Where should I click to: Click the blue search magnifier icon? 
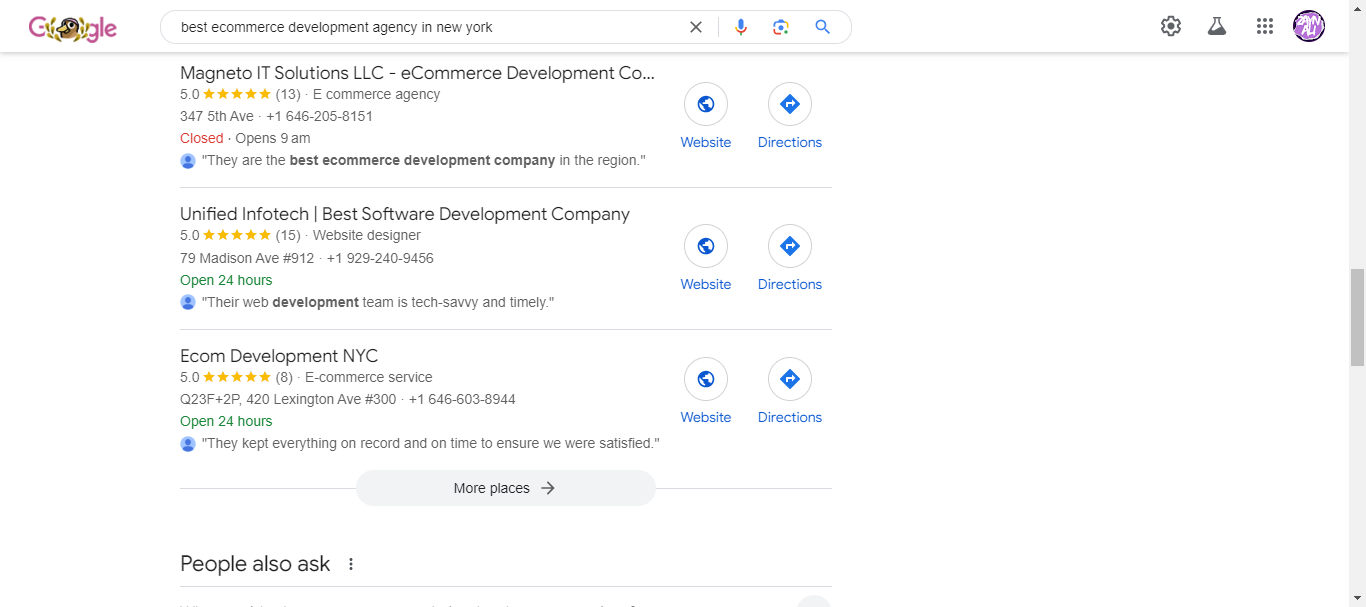click(x=822, y=27)
